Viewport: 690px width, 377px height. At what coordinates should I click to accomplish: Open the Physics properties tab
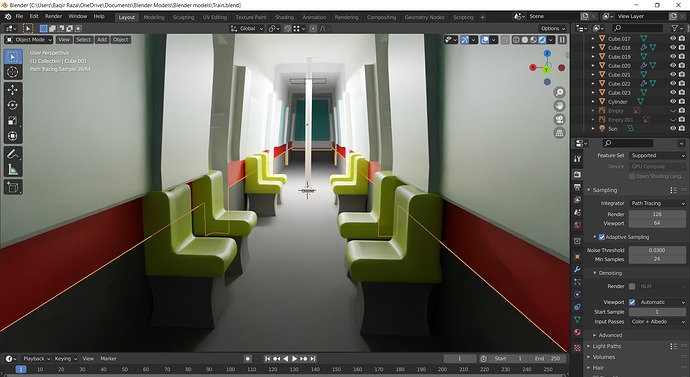pos(577,294)
